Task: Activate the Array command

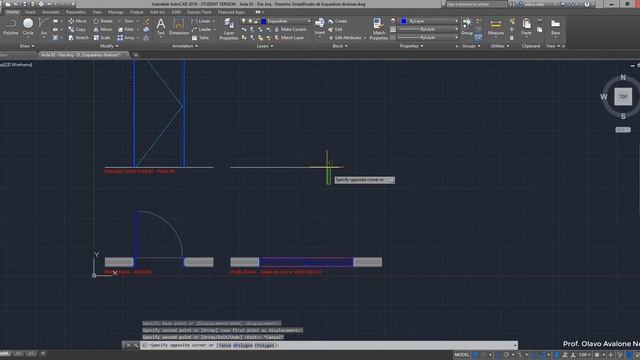Action: click(x=126, y=38)
